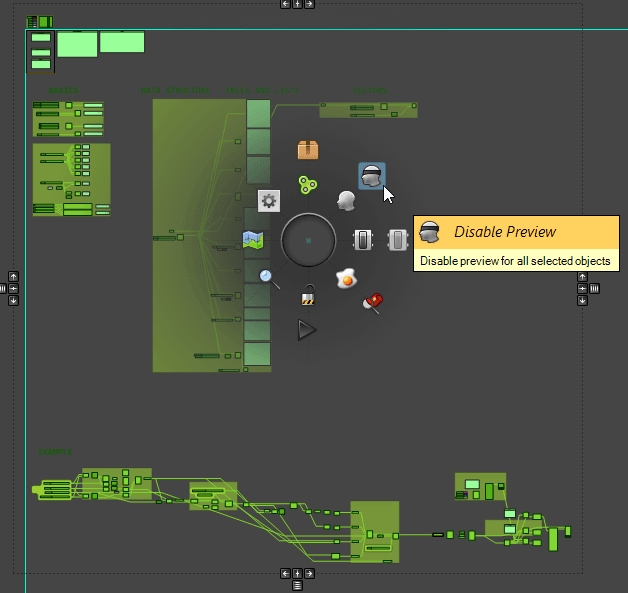The height and width of the screenshot is (593, 628).
Task: Click the radial menu center circle
Action: [308, 240]
